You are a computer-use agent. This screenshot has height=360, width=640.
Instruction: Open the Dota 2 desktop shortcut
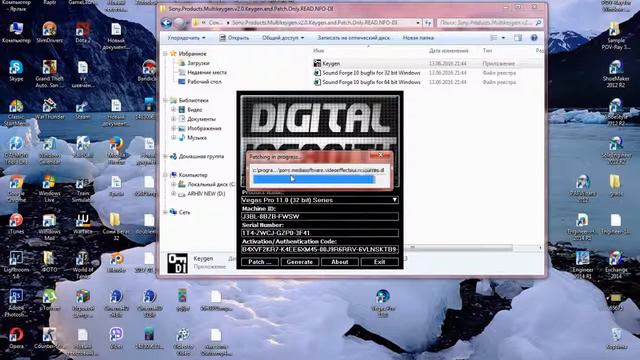point(83,33)
